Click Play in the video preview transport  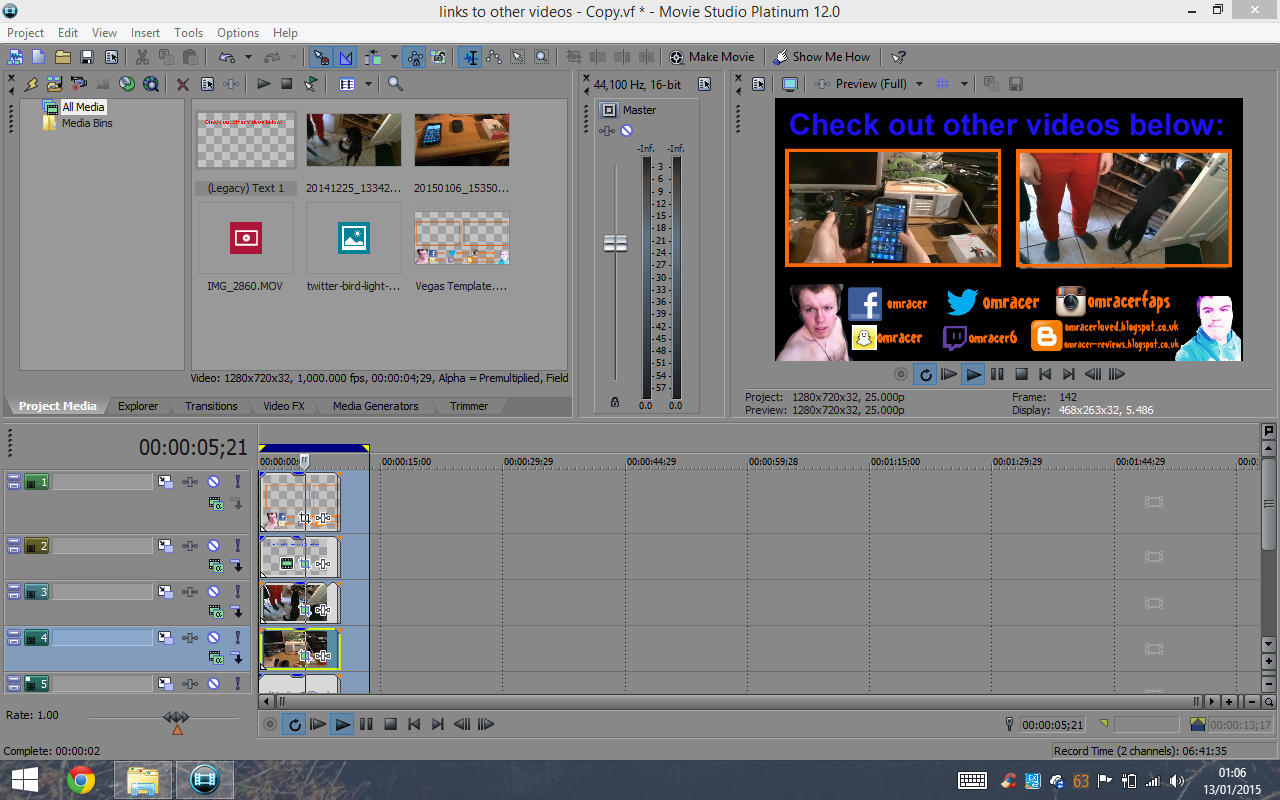click(x=973, y=375)
